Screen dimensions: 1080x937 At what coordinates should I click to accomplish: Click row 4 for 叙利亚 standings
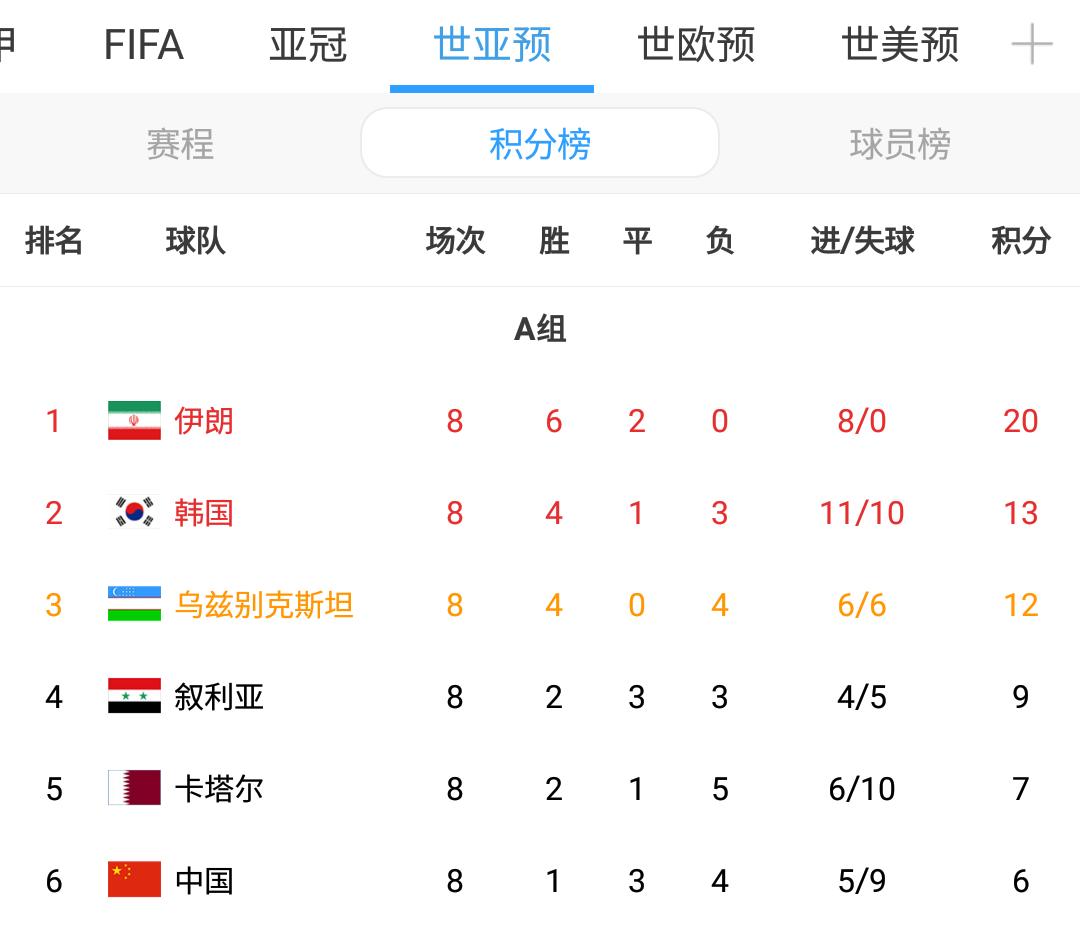(540, 697)
